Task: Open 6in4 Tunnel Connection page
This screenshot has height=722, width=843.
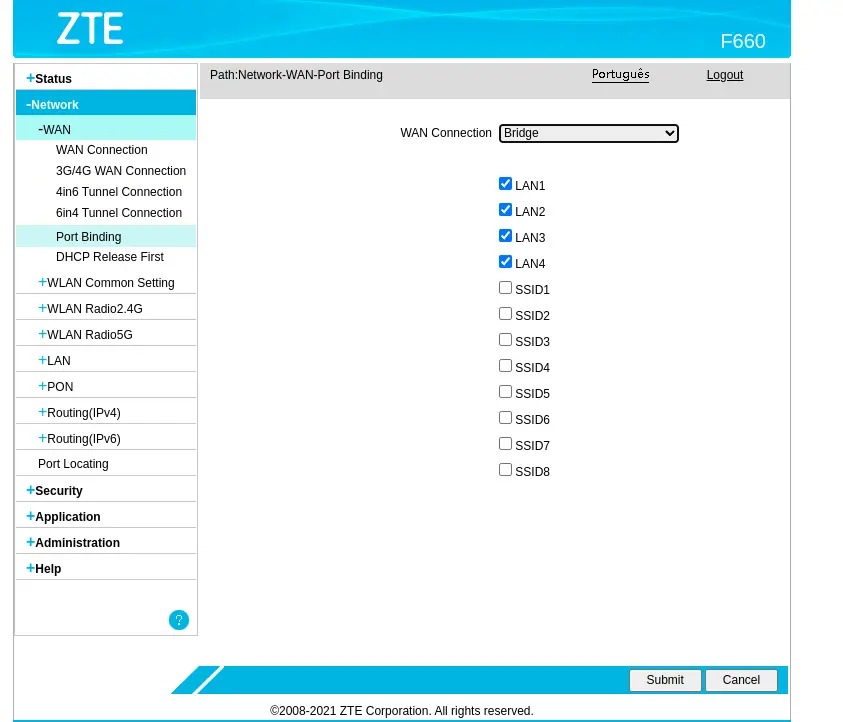Action: click(119, 213)
